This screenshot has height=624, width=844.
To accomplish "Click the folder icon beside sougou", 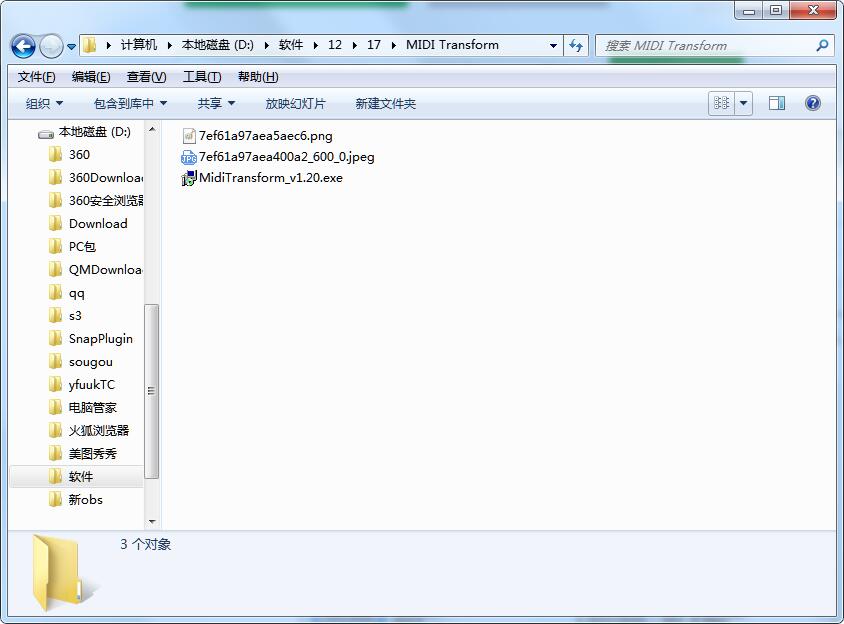I will click(55, 361).
